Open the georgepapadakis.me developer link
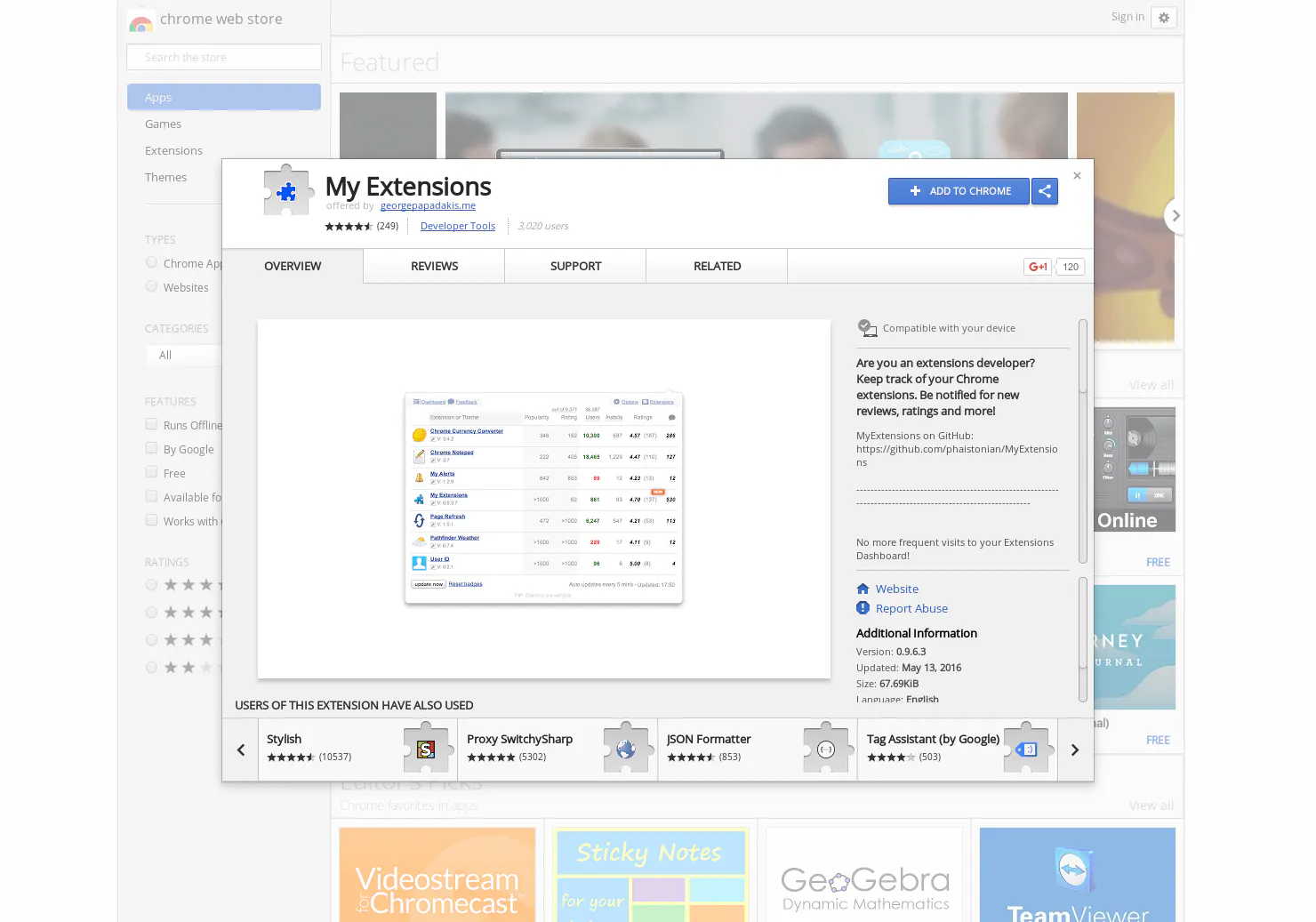The height and width of the screenshot is (922, 1316). point(428,205)
